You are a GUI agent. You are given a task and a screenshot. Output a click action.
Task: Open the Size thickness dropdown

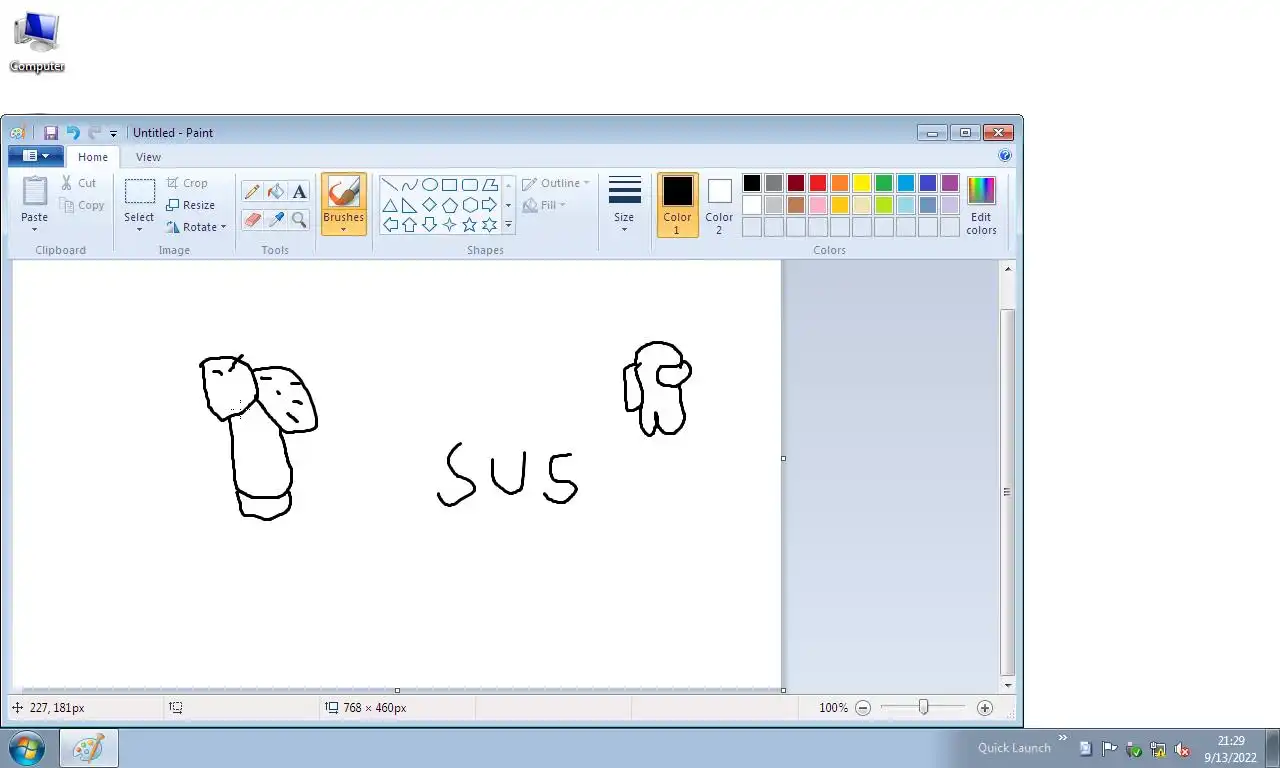tap(624, 205)
